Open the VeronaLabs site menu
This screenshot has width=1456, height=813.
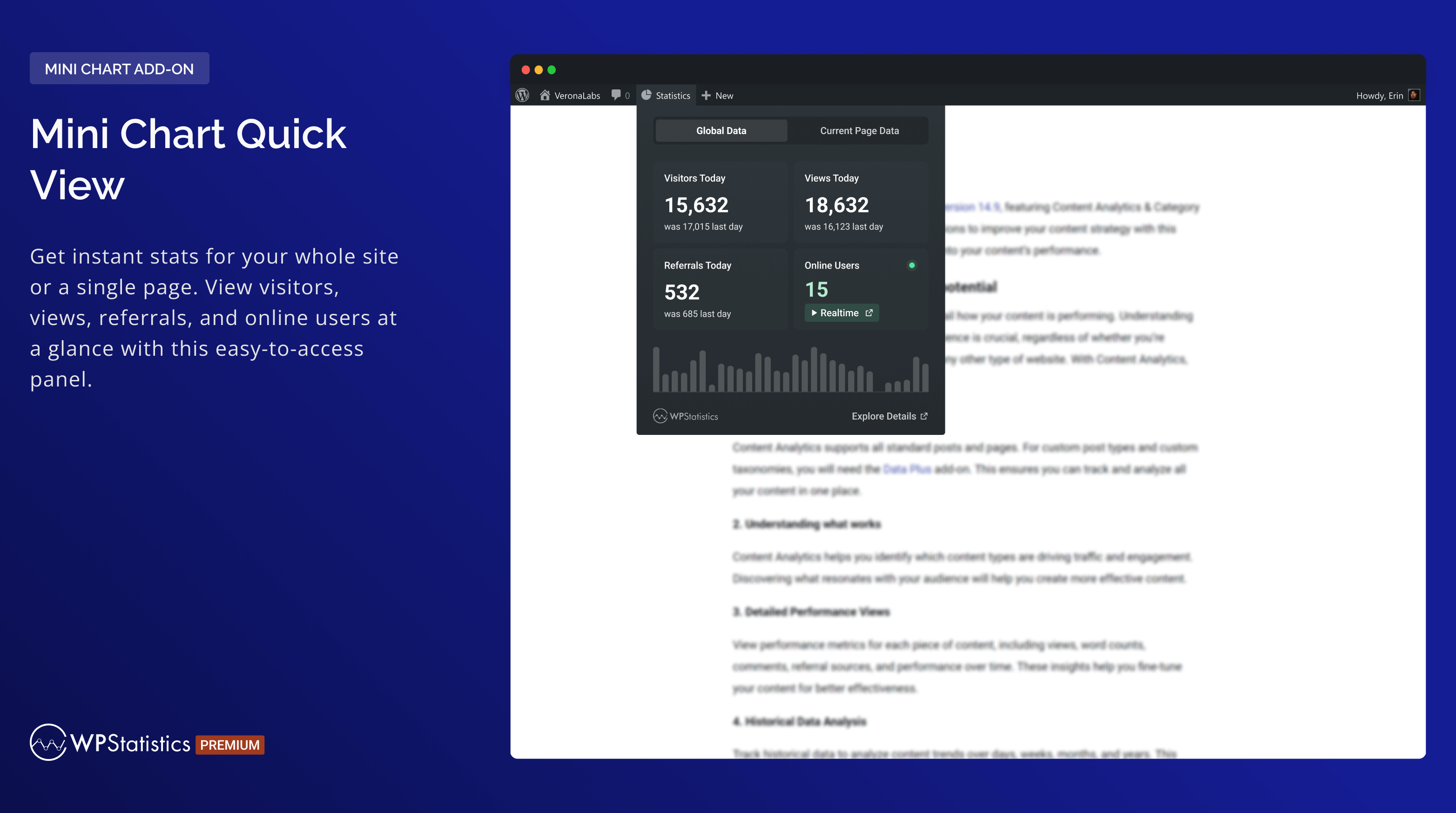tap(570, 95)
